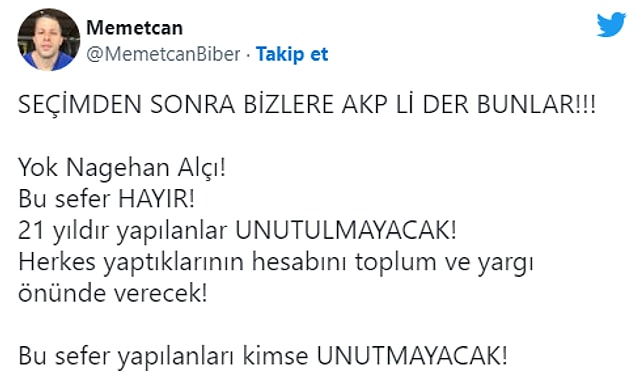The image size is (635, 381).
Task: Click the word hesabını in the tweet
Action: point(299,262)
